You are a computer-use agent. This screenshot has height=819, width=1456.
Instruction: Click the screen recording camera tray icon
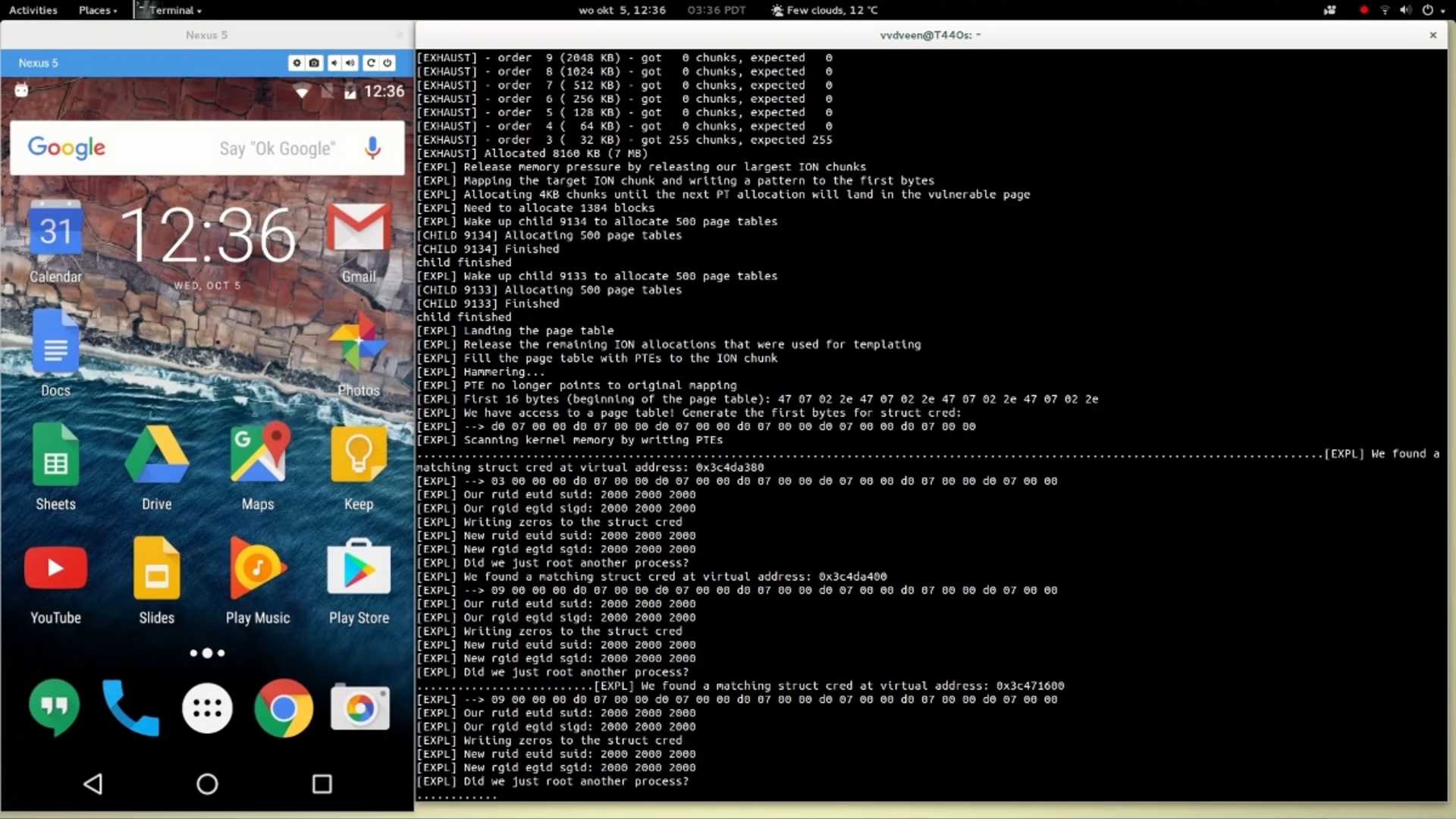click(x=1330, y=10)
